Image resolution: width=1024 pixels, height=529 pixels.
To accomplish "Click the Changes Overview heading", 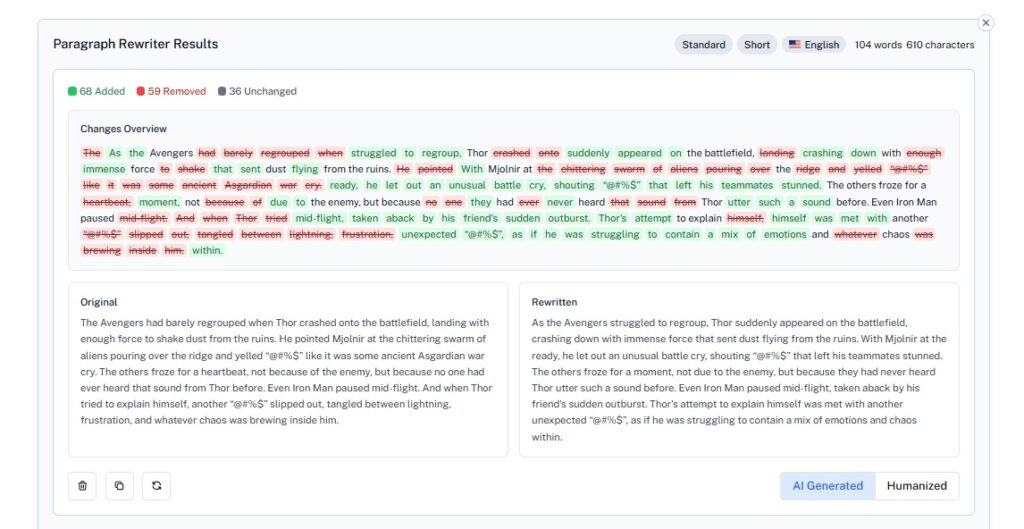I will tap(124, 129).
